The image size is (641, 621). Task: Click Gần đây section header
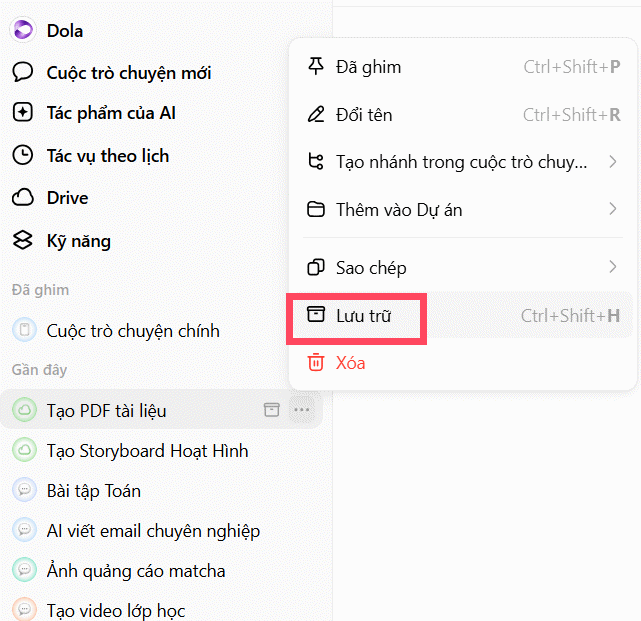coord(39,370)
